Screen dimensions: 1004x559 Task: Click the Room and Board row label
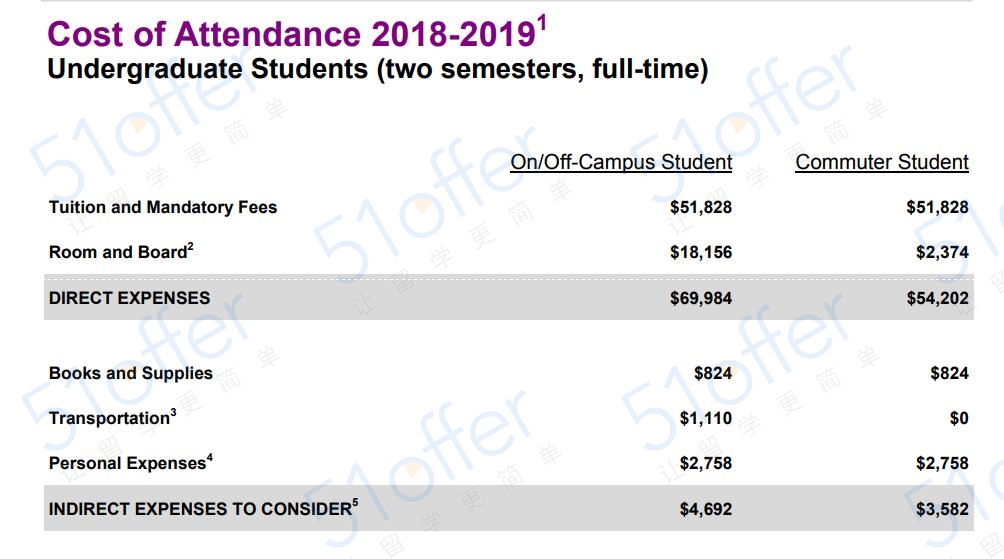pyautogui.click(x=118, y=252)
